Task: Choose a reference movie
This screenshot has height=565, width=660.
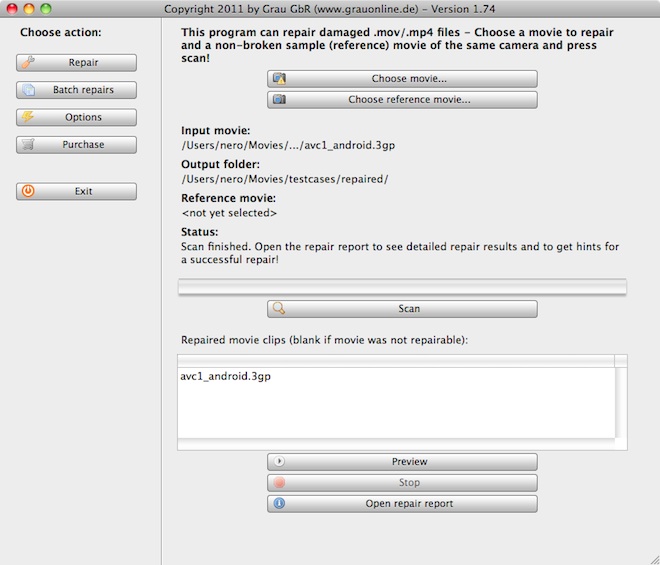Action: 402,100
